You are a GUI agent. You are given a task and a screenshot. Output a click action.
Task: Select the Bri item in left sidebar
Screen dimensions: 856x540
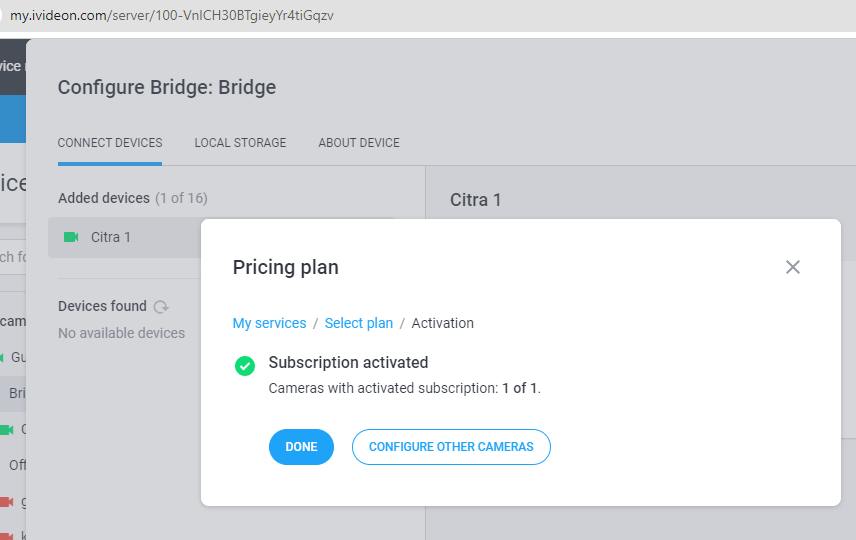click(x=13, y=393)
